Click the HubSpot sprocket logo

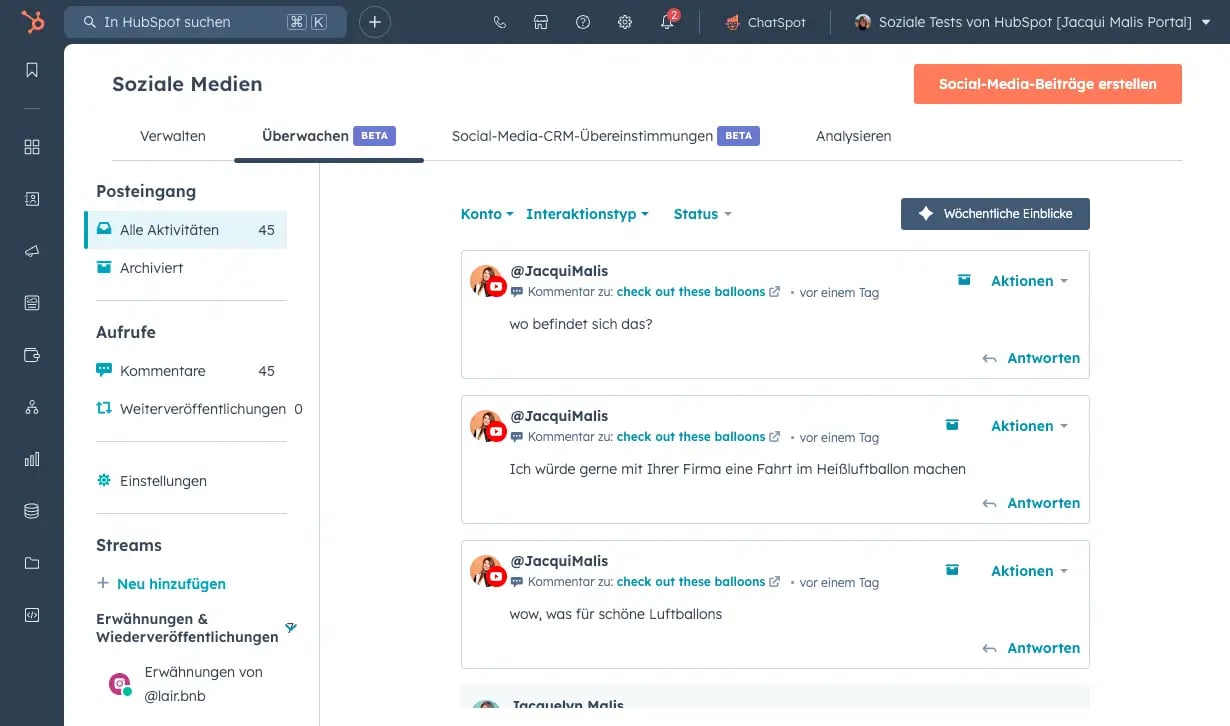tap(31, 21)
